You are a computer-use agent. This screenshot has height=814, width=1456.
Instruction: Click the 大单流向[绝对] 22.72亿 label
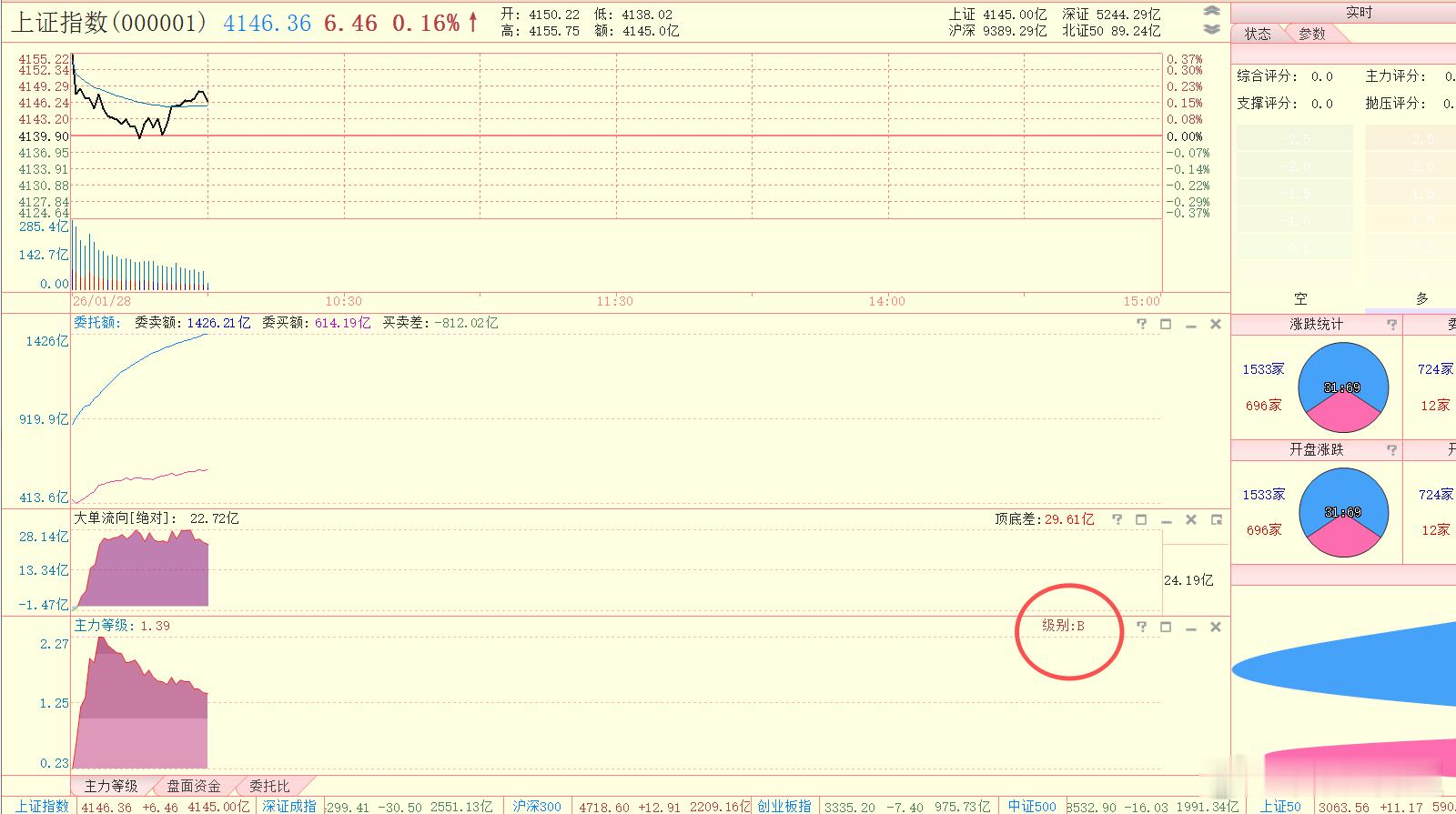click(157, 518)
